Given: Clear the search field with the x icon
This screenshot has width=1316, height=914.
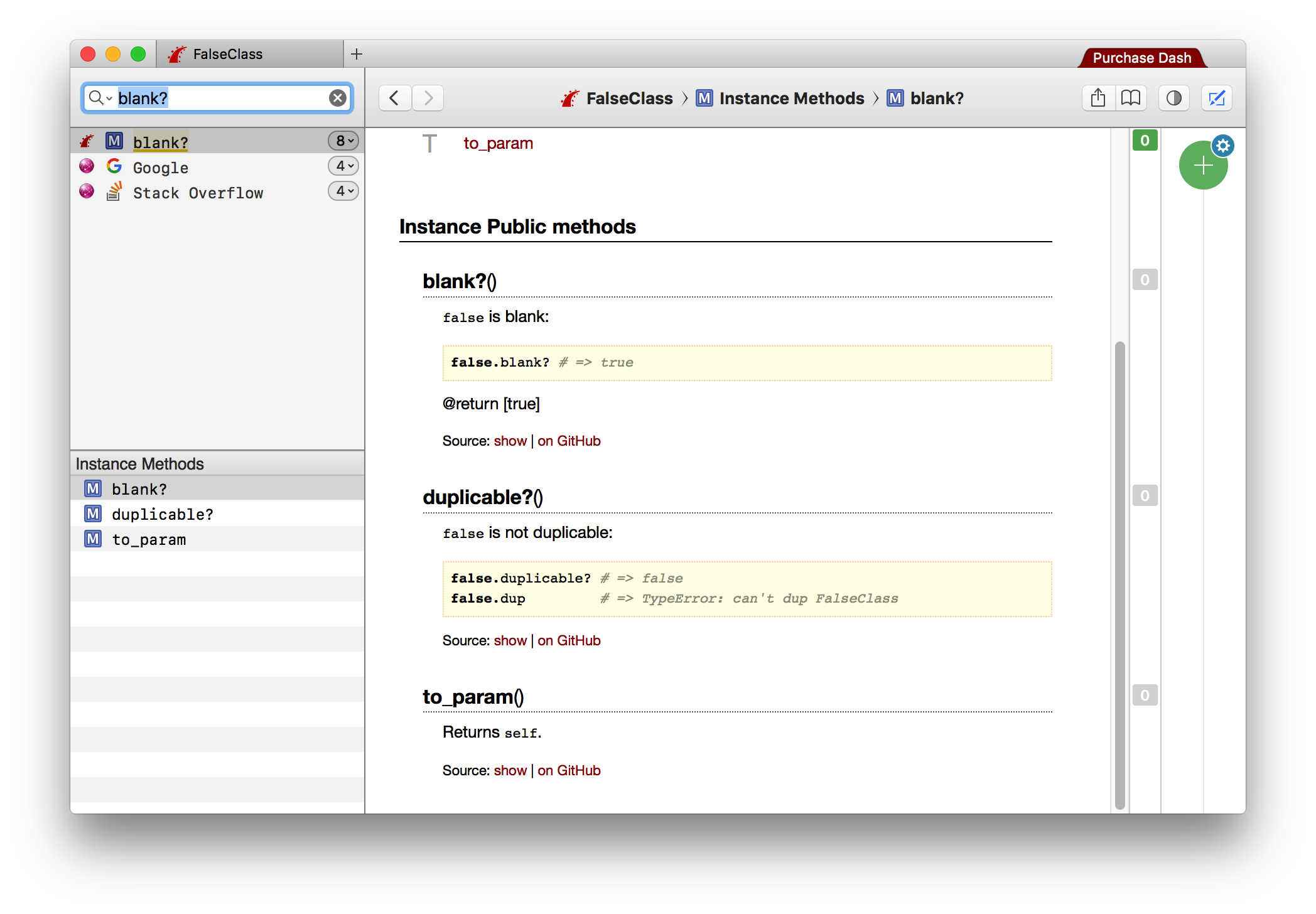Looking at the screenshot, I should (x=338, y=98).
